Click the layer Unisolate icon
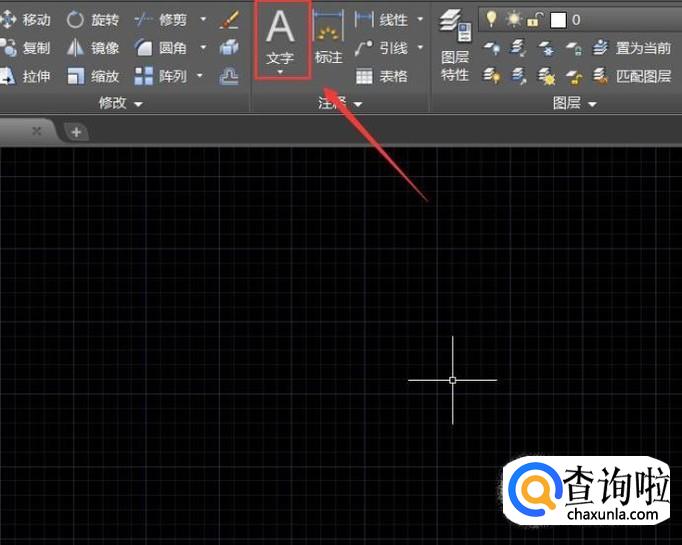This screenshot has height=545, width=682. [x=518, y=77]
